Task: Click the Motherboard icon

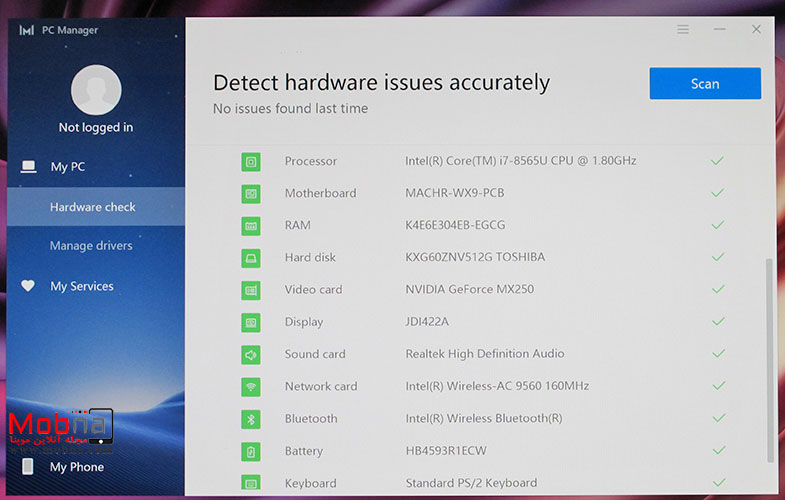Action: click(251, 193)
